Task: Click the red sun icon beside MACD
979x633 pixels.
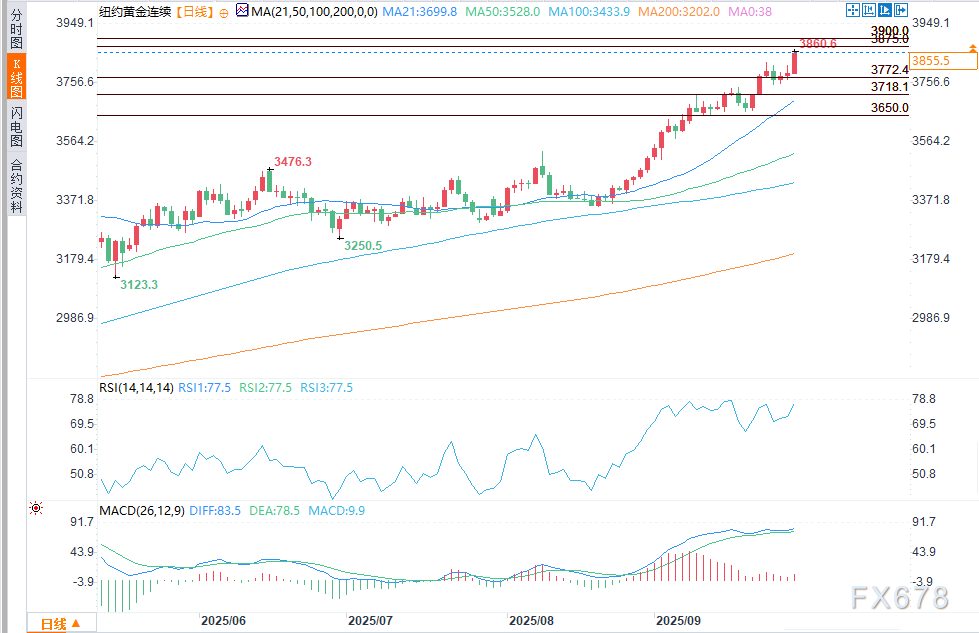Action: (36, 508)
